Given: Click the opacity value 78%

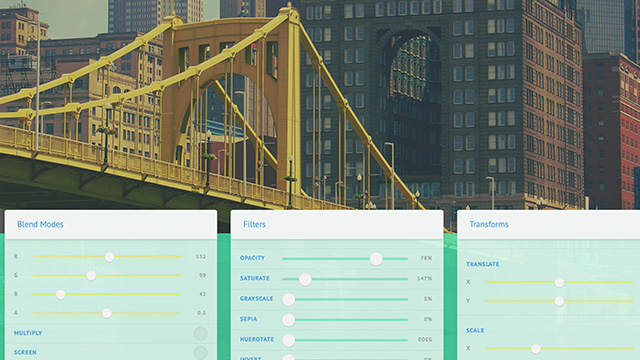Looking at the screenshot, I should tap(426, 258).
